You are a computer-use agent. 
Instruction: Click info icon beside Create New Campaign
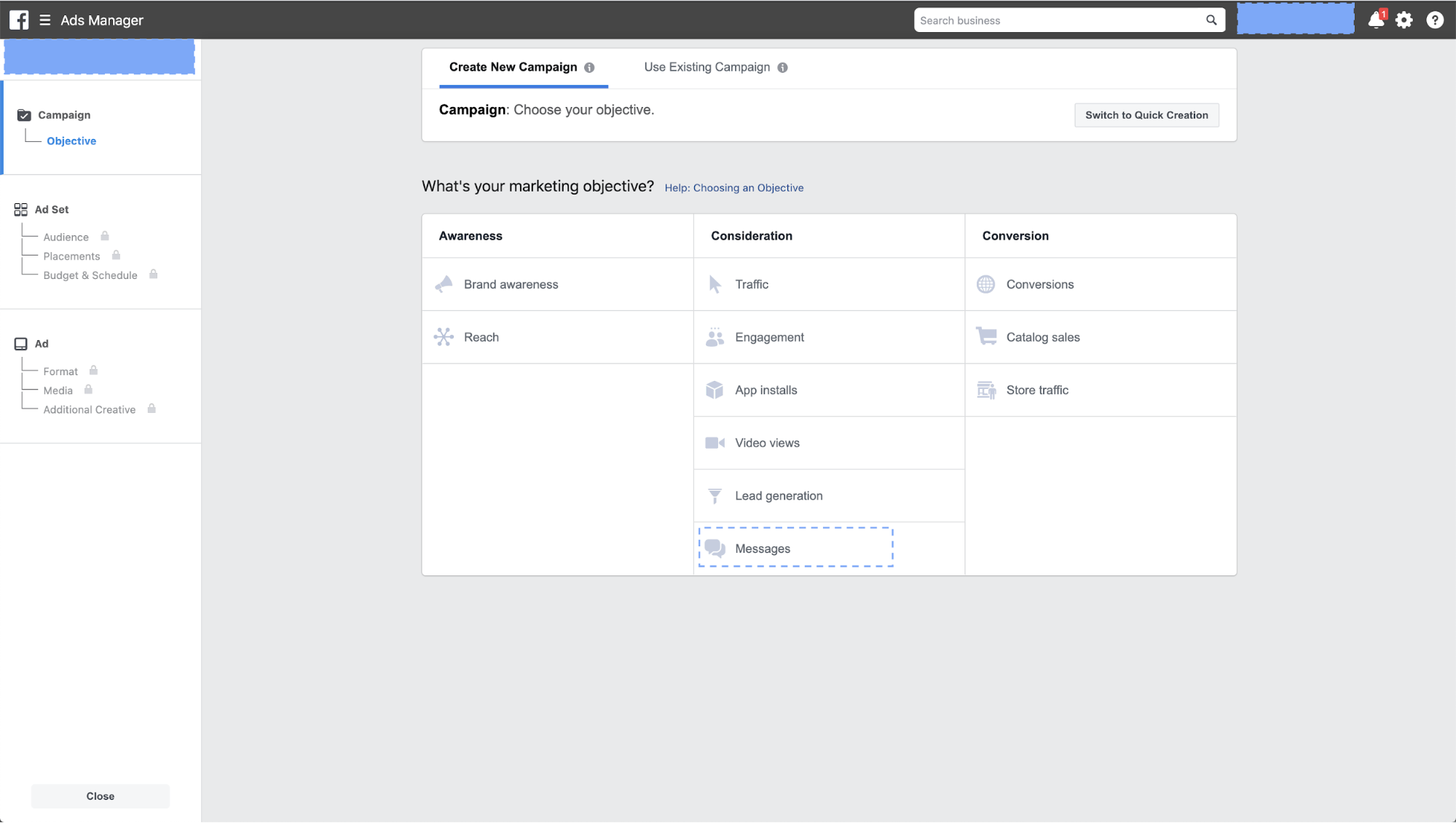[589, 68]
